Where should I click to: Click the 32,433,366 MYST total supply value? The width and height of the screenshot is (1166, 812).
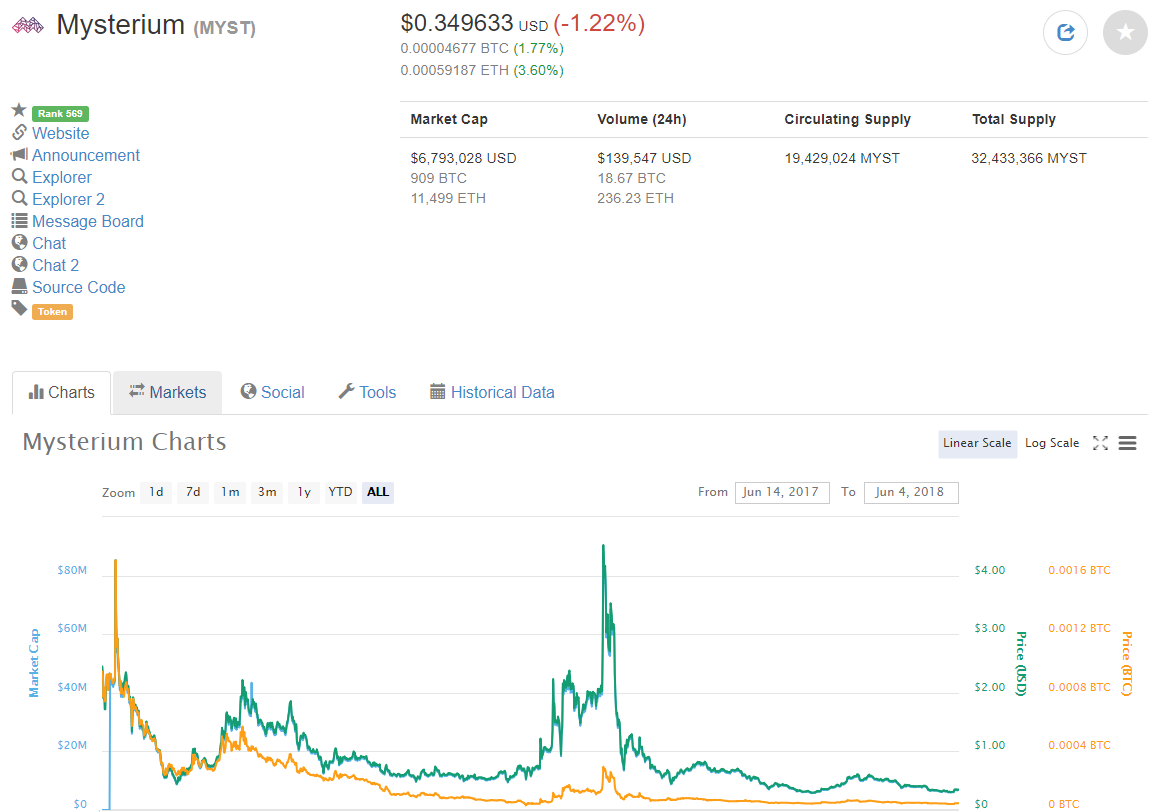(1029, 158)
